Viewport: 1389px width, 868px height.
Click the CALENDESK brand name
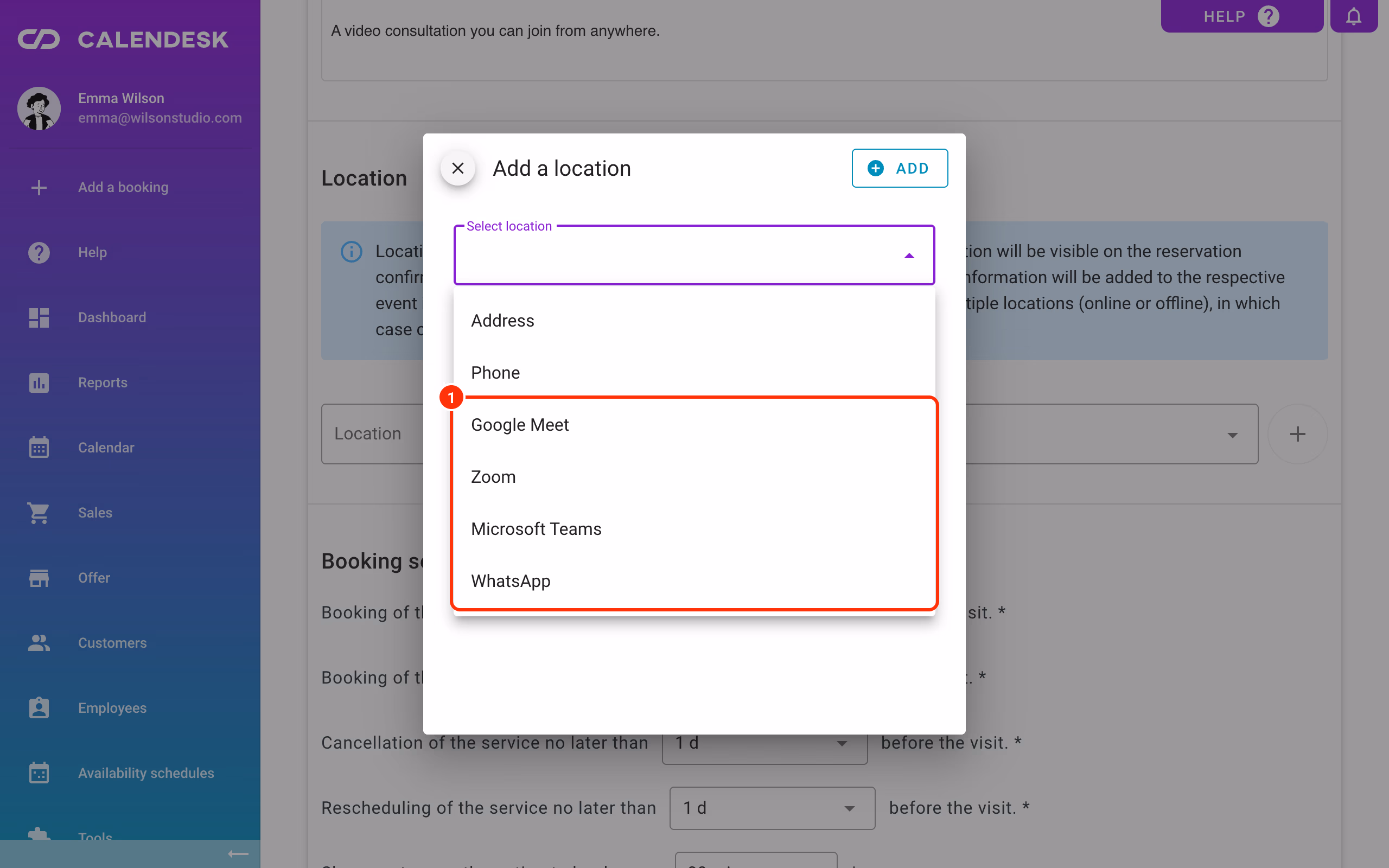pos(153,40)
